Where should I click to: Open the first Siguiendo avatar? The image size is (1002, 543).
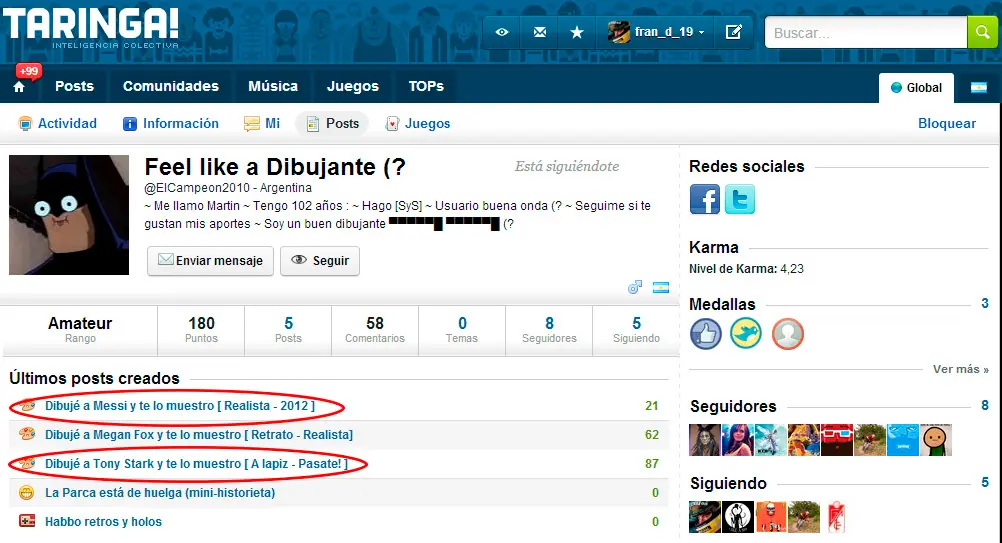click(x=705, y=517)
